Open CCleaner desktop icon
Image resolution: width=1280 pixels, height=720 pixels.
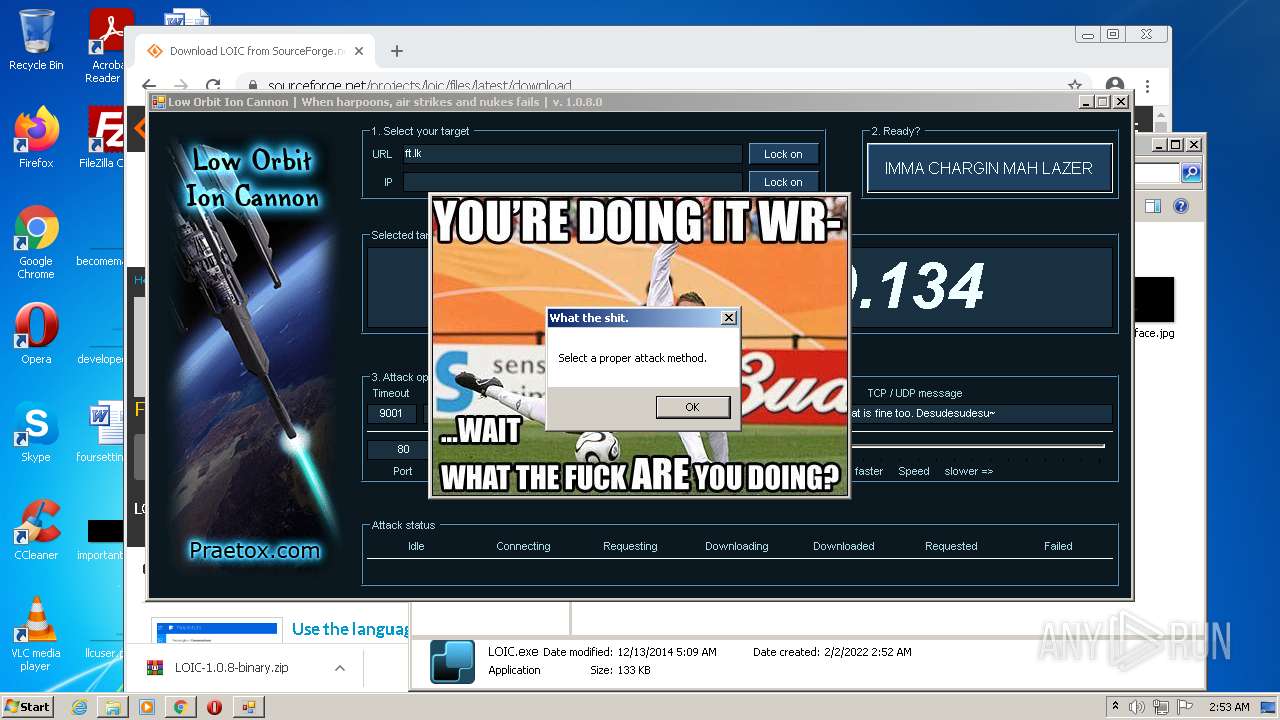tap(36, 529)
